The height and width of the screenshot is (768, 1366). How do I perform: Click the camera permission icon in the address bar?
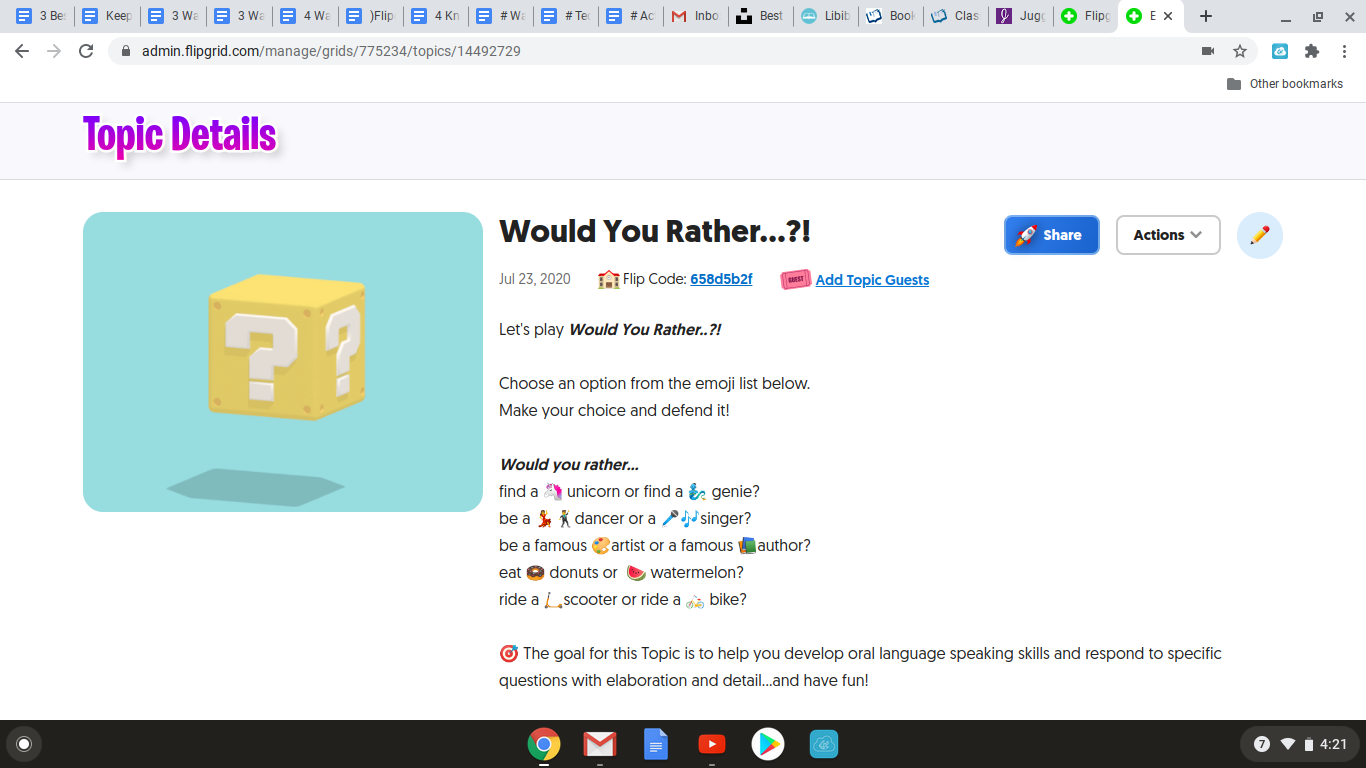click(x=1208, y=51)
